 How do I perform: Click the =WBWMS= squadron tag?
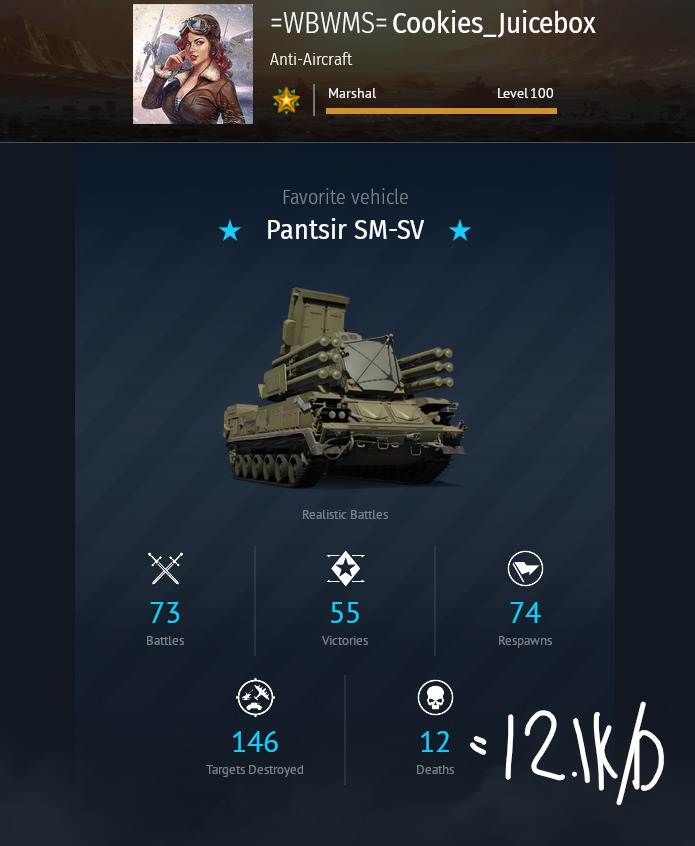pos(329,24)
